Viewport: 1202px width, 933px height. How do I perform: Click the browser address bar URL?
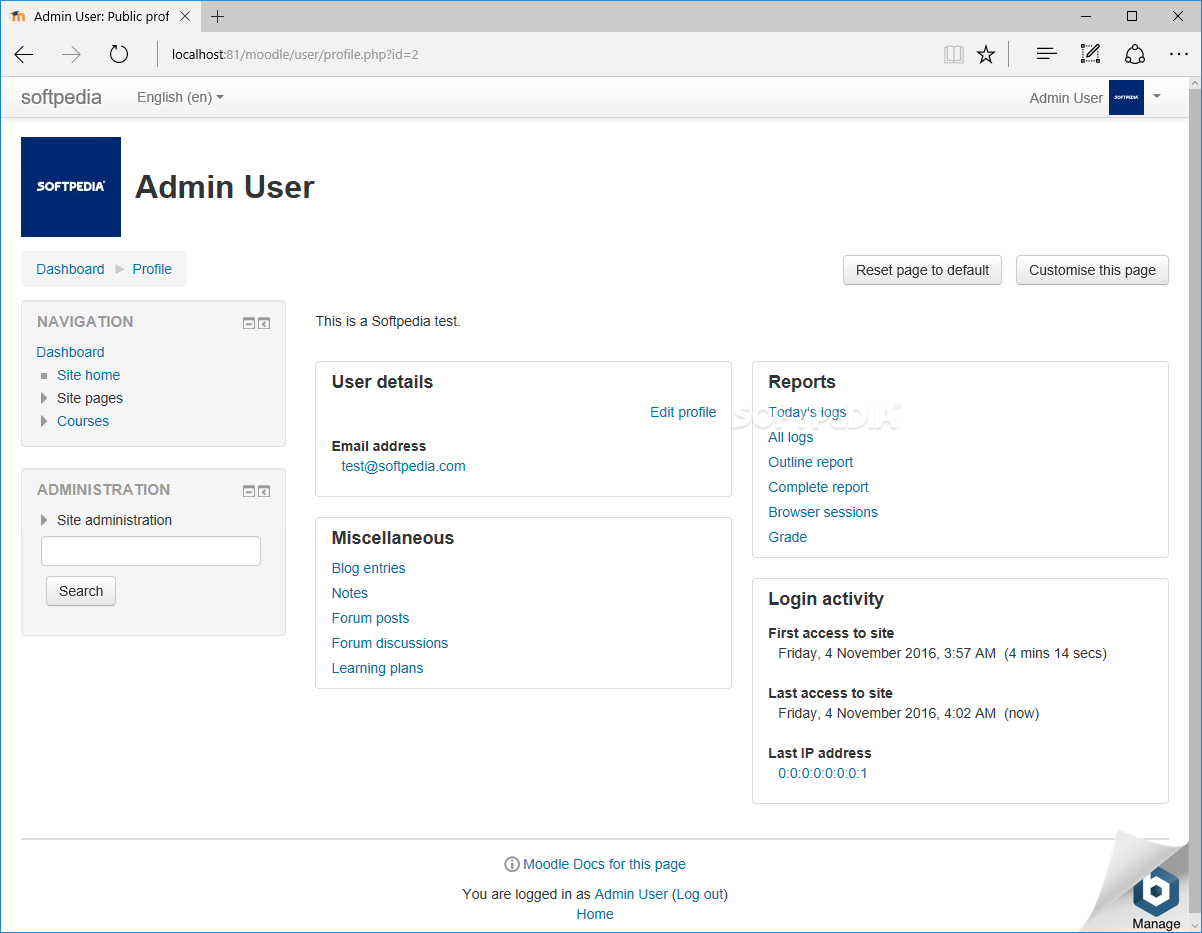pos(295,54)
